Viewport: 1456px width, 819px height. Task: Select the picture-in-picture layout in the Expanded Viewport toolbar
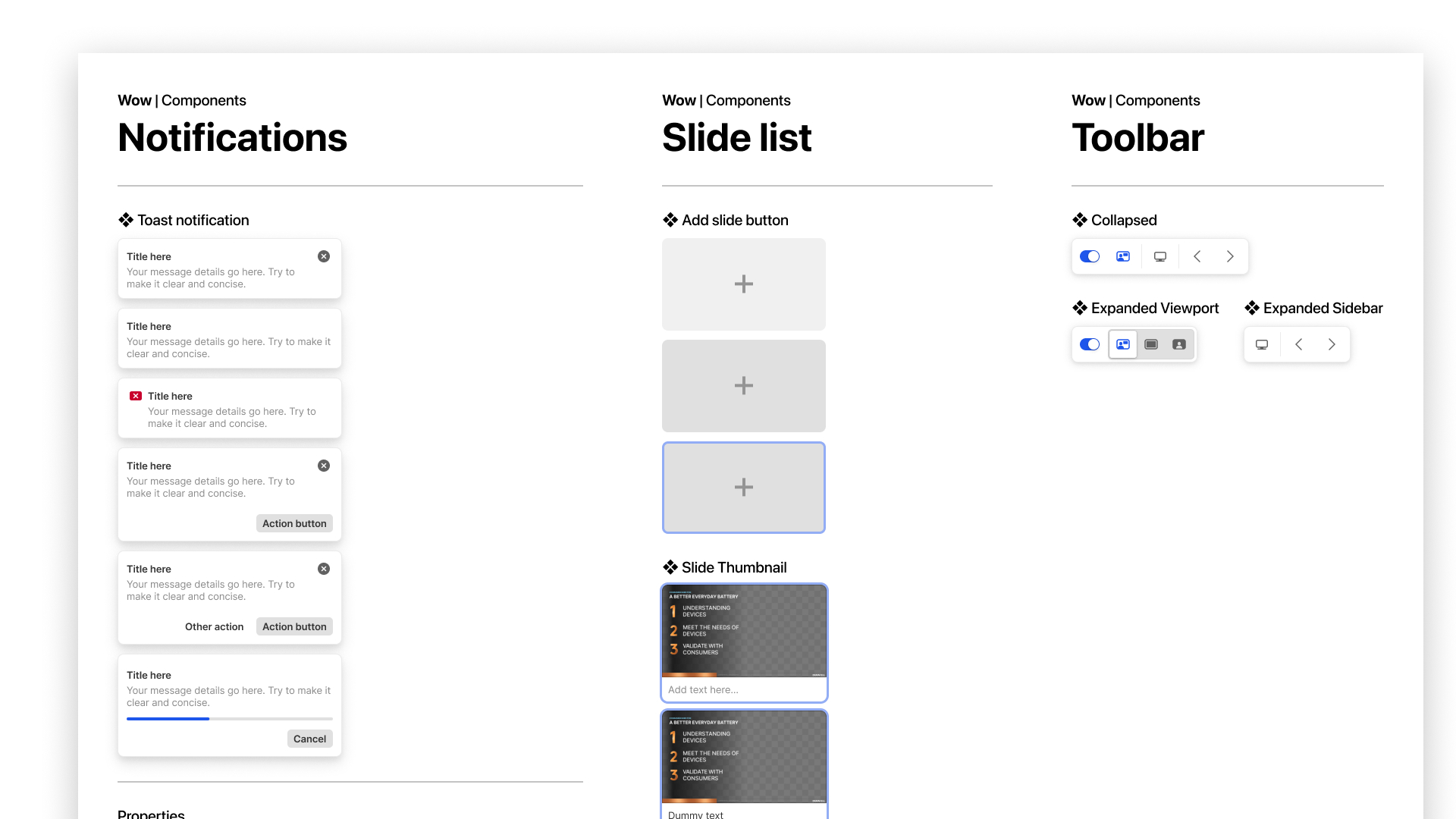tap(1123, 344)
